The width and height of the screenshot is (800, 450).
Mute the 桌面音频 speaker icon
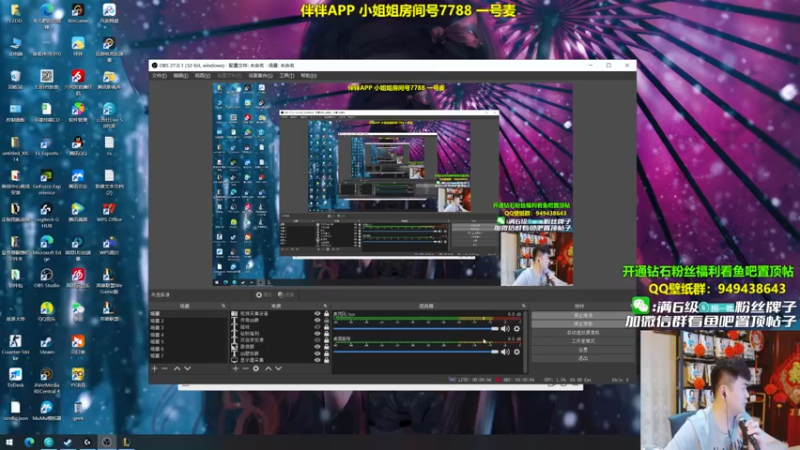(x=505, y=352)
